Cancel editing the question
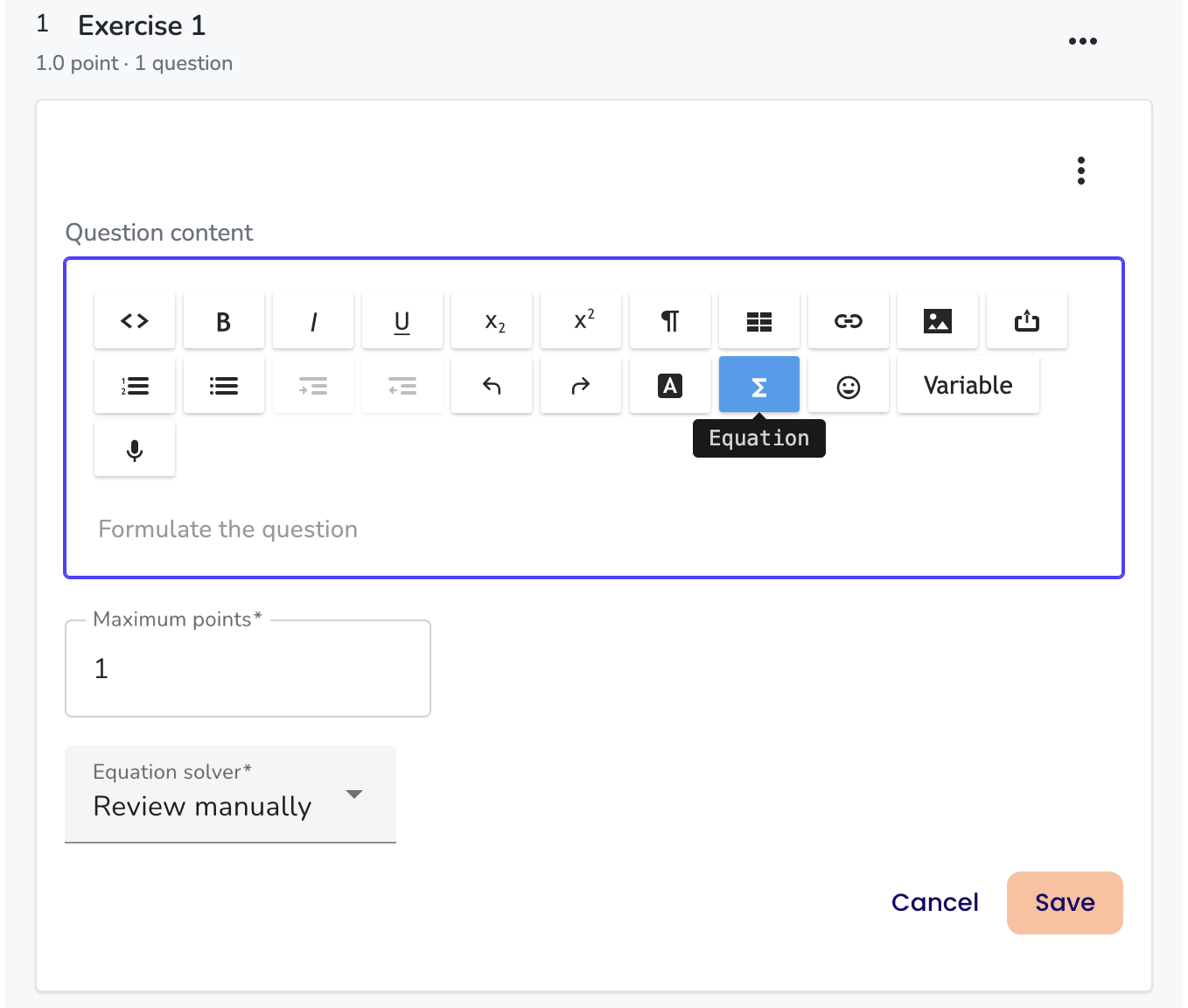Screen dimensions: 1188x1008 [935, 902]
